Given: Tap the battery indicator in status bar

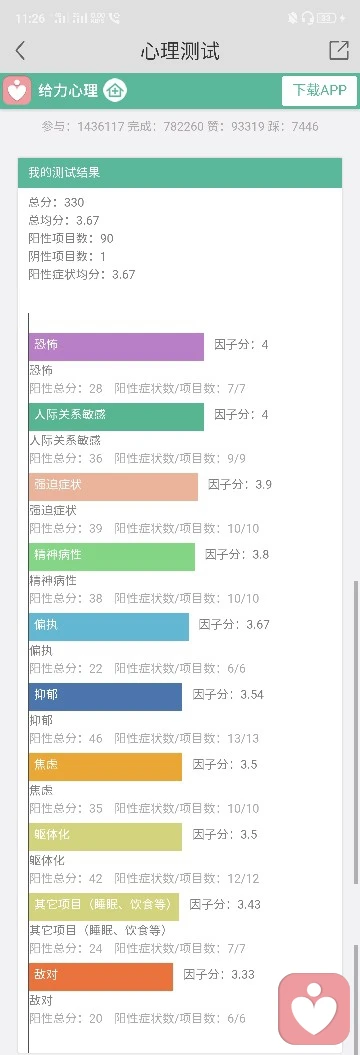Looking at the screenshot, I should [327, 18].
